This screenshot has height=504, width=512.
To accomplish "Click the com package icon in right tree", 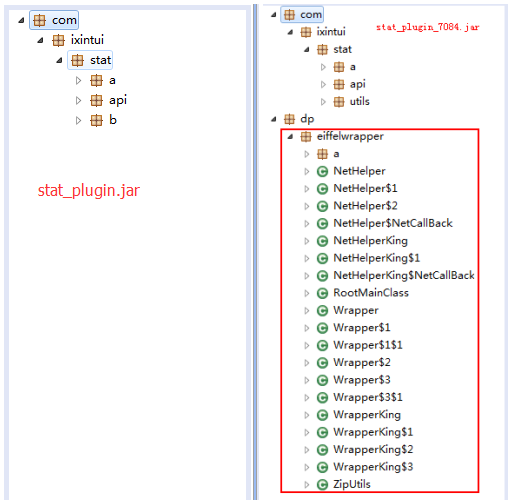I will tap(289, 15).
